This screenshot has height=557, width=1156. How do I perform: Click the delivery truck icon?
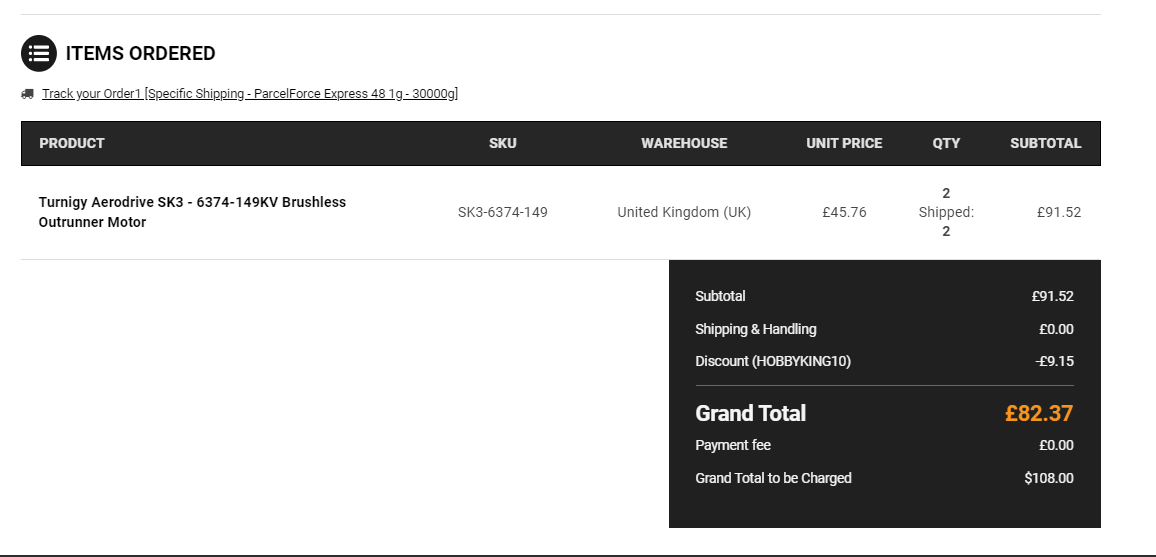click(27, 94)
